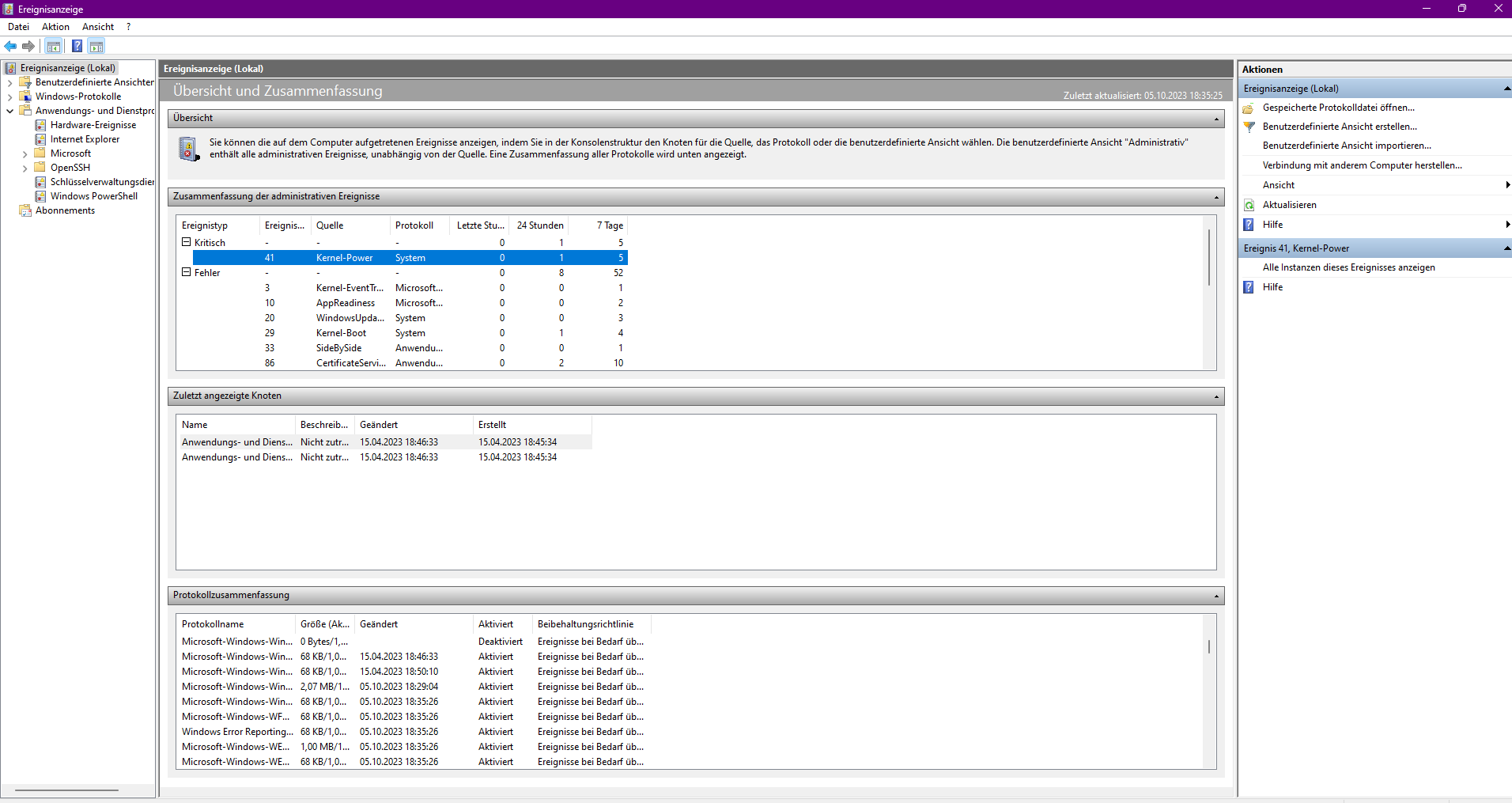
Task: Select the CertificateServi... event 86 row
Action: [403, 363]
